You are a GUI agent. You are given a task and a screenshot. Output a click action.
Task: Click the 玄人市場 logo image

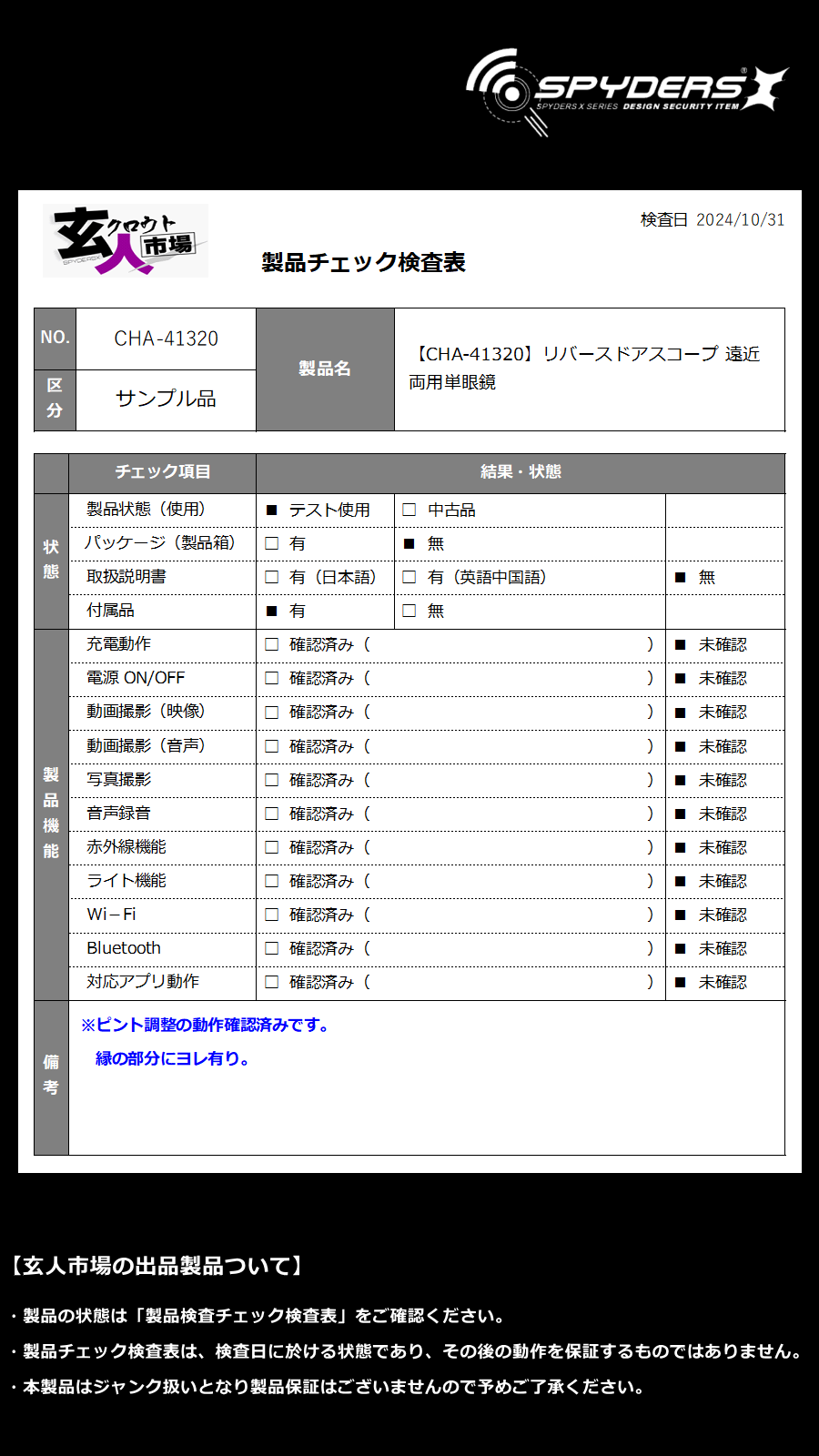pyautogui.click(x=126, y=240)
